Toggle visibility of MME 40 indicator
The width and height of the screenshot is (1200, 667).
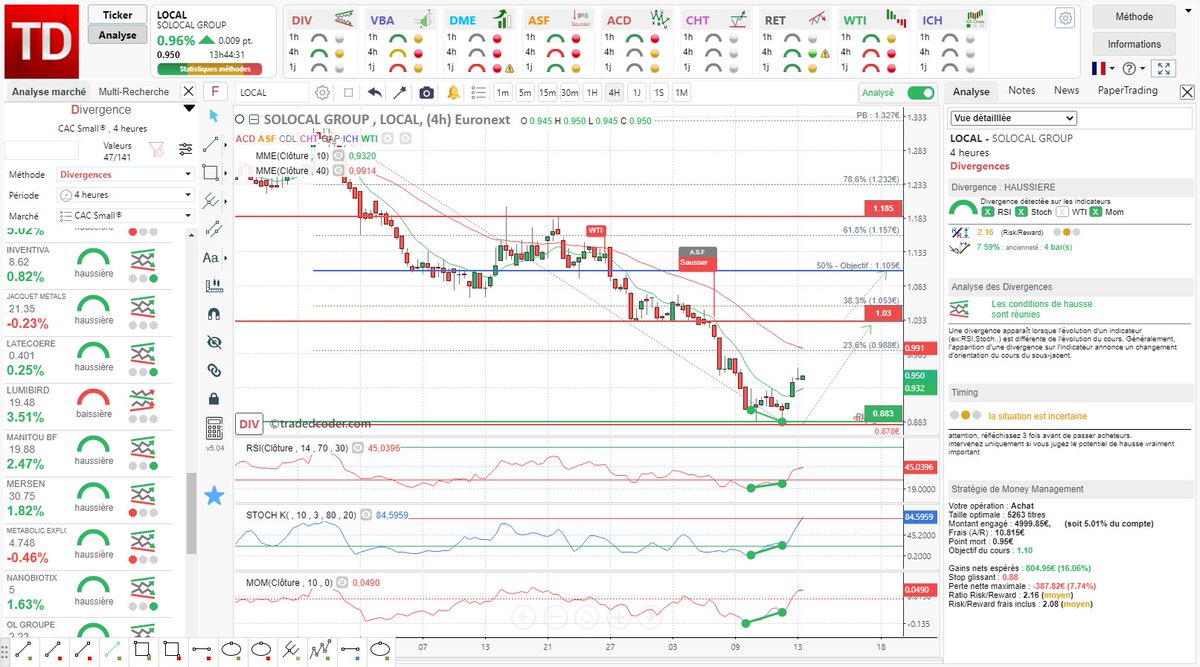click(x=339, y=171)
